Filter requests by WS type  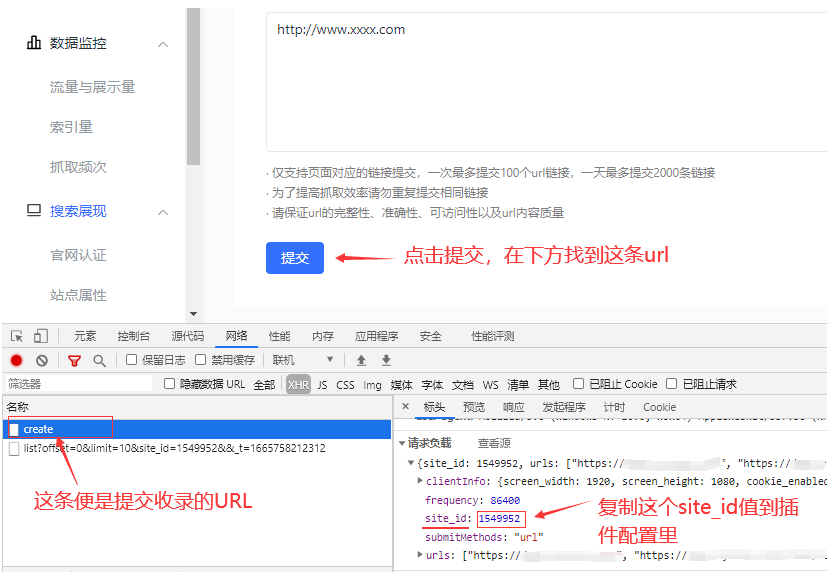(490, 384)
